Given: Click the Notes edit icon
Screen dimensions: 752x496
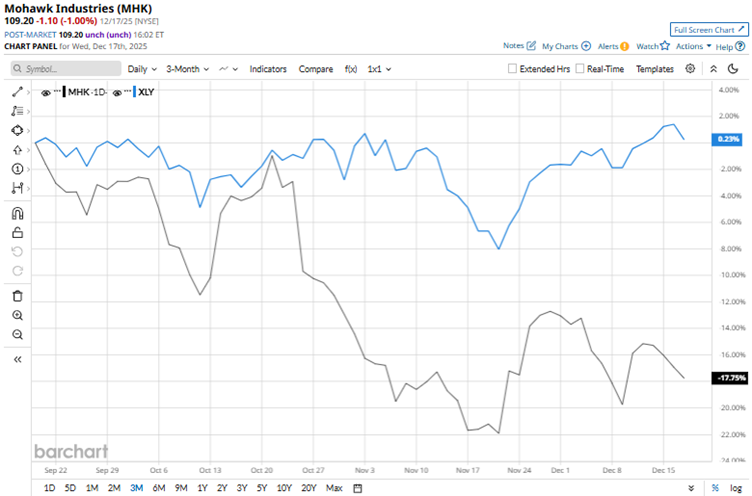Looking at the screenshot, I should tap(531, 46).
